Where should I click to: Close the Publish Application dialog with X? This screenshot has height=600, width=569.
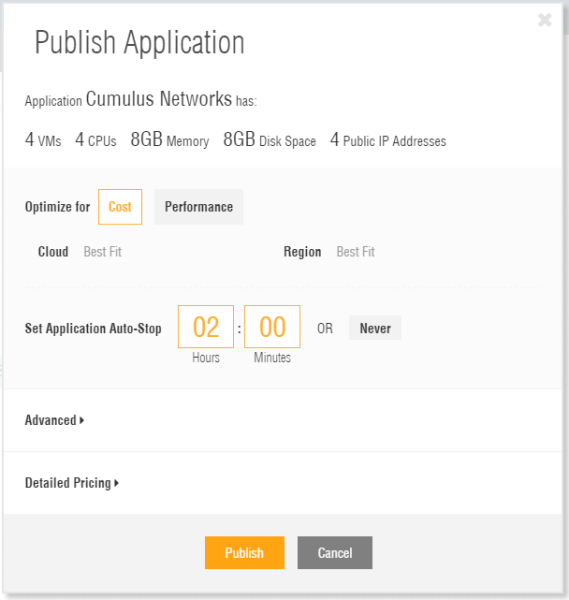[x=545, y=20]
